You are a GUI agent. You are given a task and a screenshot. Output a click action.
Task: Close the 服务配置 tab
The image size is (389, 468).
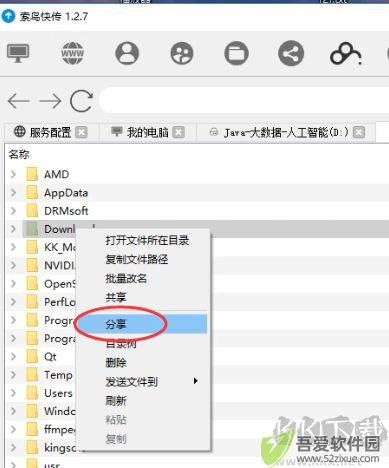pos(81,133)
